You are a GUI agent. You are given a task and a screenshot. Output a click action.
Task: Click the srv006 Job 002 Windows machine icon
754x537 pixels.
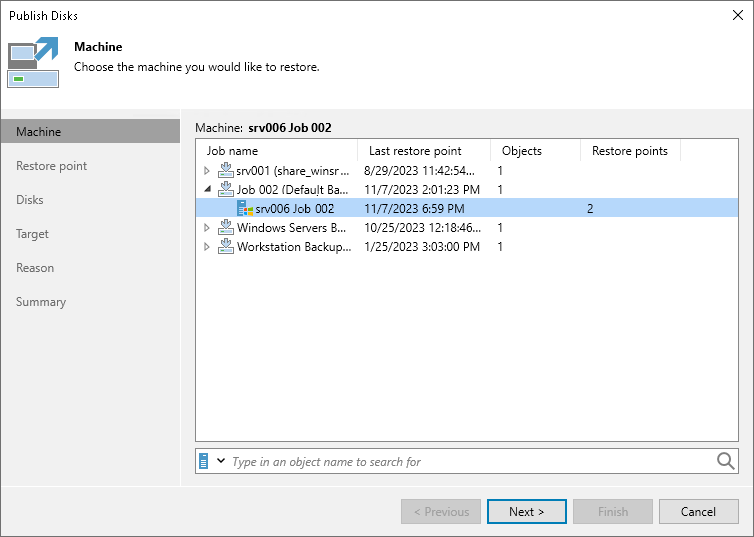[245, 208]
